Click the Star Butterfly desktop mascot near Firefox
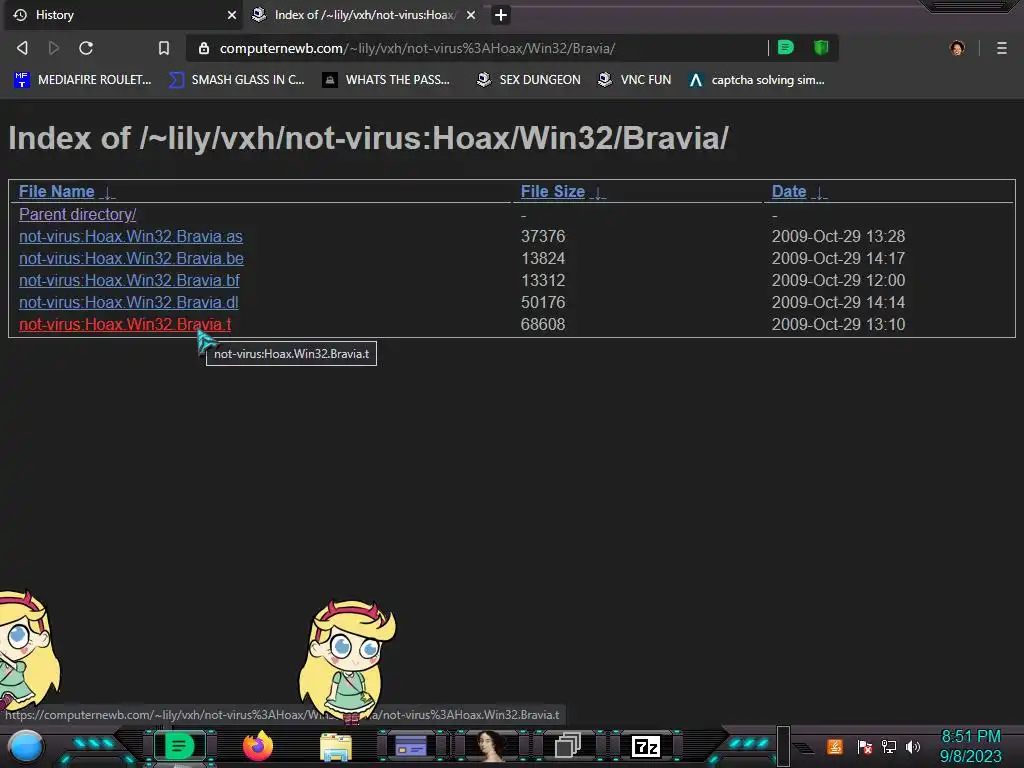The image size is (1024, 768). [x=347, y=660]
